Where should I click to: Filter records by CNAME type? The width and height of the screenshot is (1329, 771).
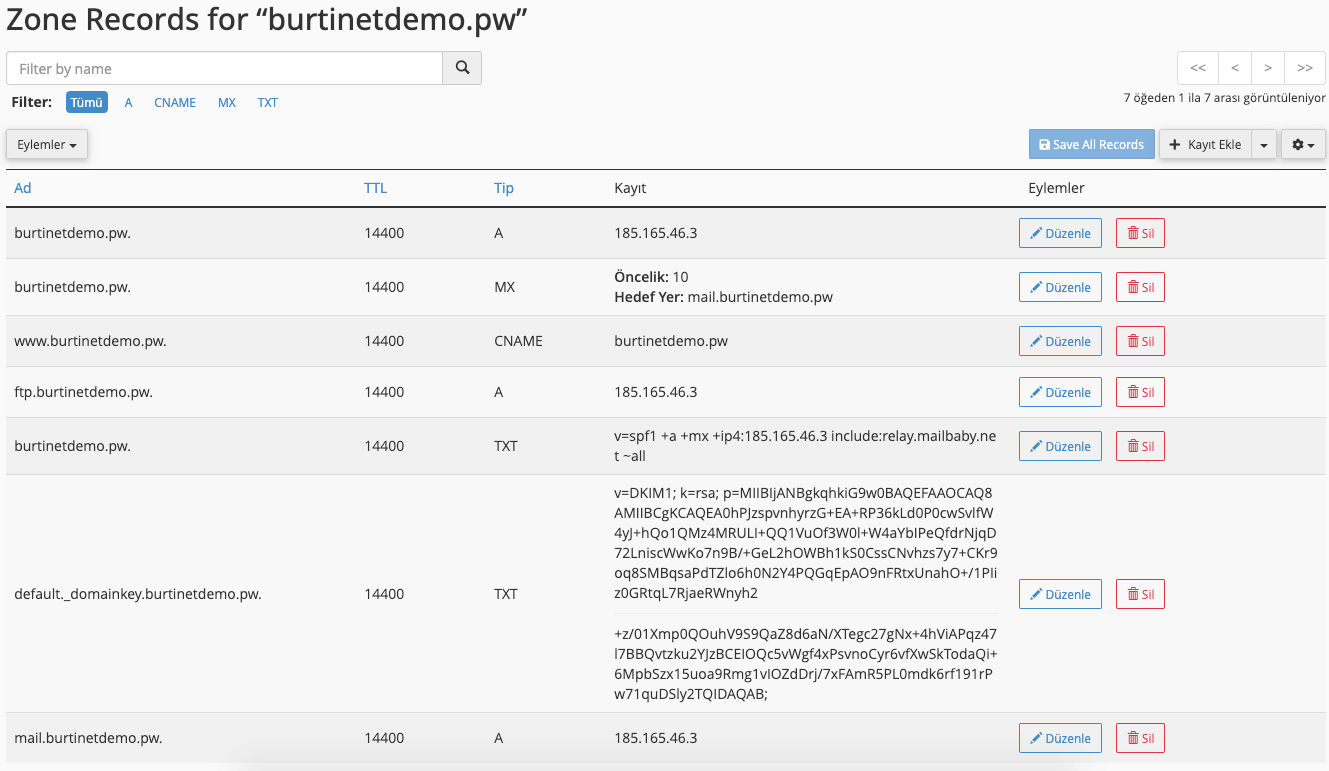click(175, 102)
